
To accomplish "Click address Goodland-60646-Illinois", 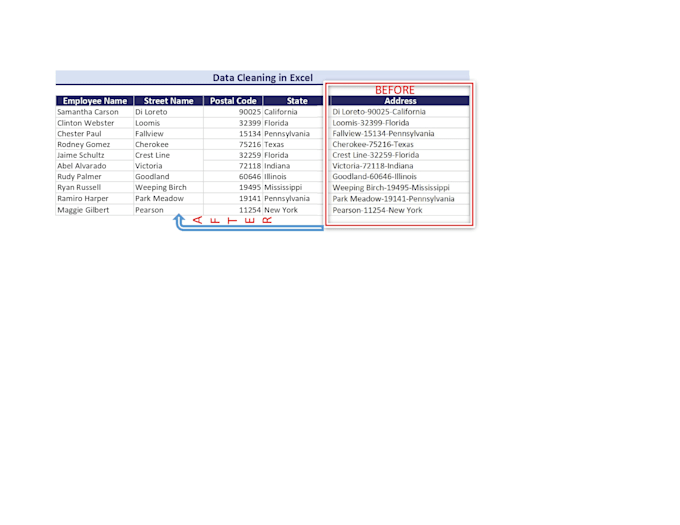I will point(399,176).
